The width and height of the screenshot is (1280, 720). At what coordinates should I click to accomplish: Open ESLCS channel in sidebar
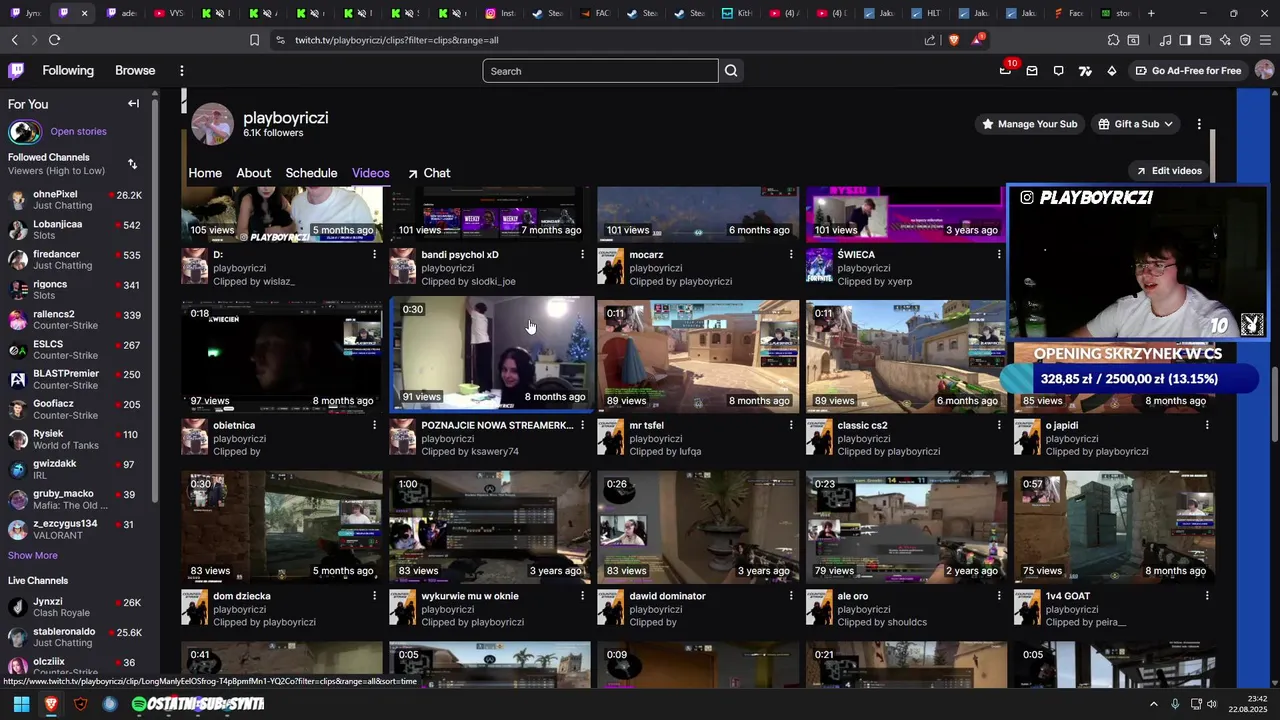[76, 350]
